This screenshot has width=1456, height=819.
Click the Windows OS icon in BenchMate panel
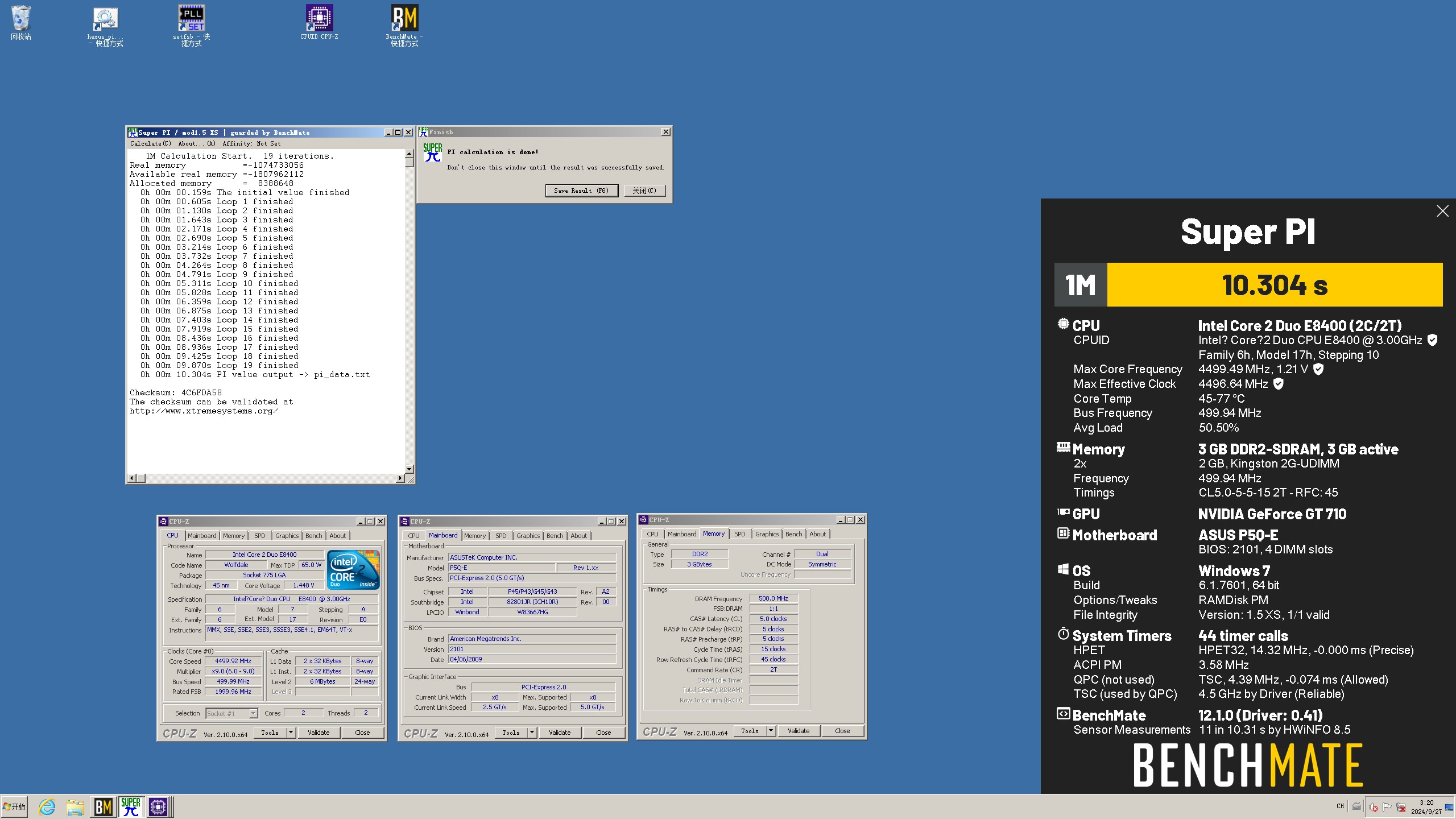[x=1063, y=569]
